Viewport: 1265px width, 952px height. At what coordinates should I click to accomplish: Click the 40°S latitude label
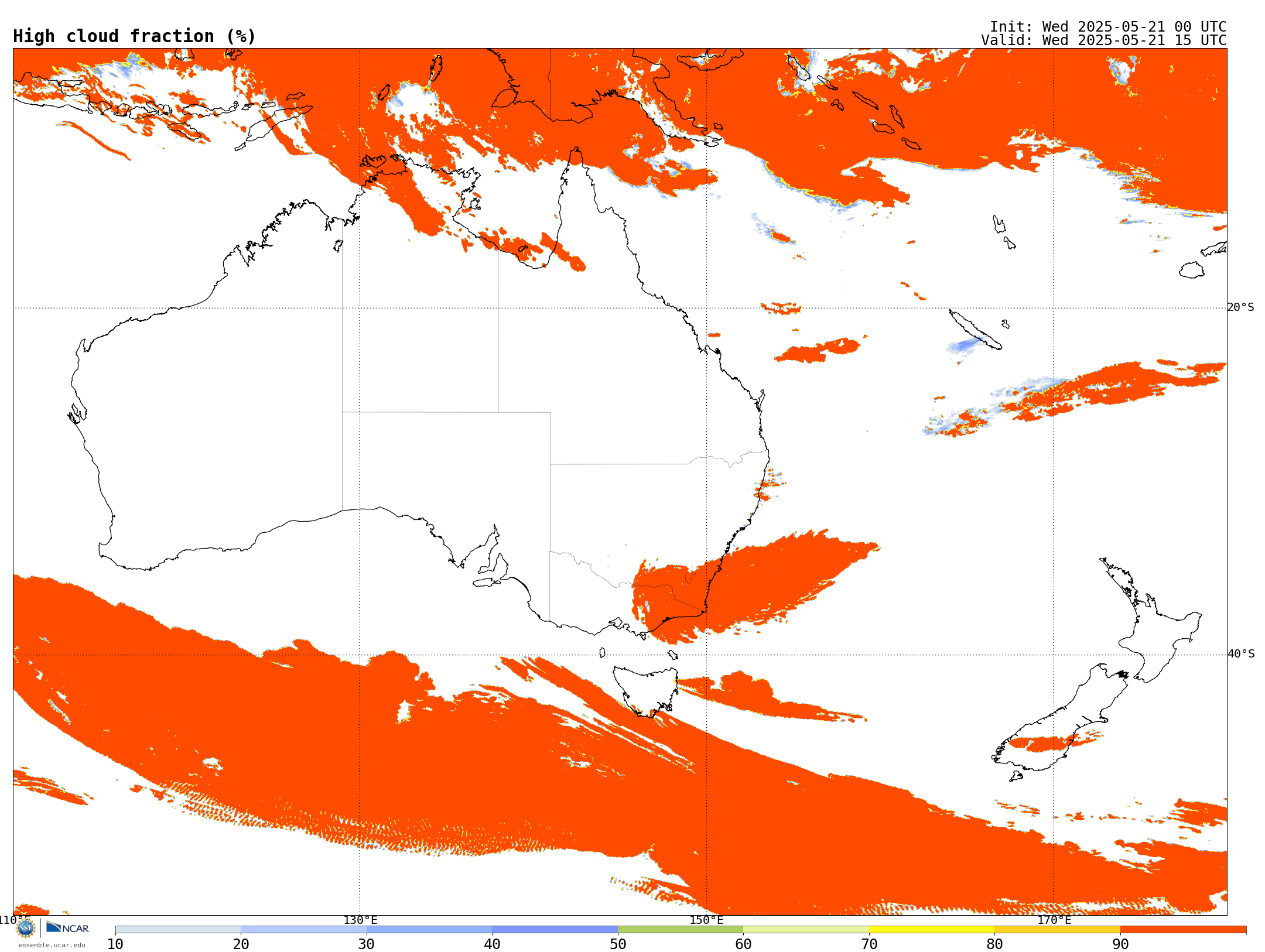coord(1241,654)
